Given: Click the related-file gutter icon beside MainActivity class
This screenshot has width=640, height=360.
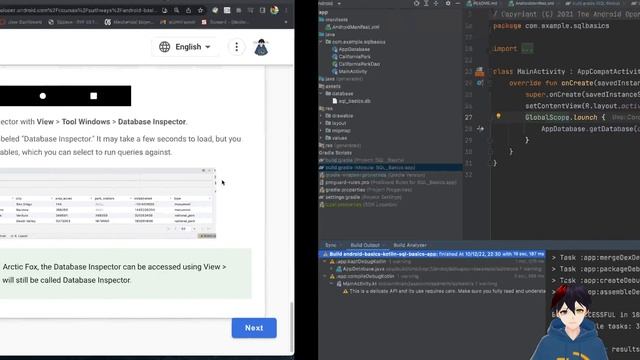Looking at the screenshot, I should coord(480,72).
